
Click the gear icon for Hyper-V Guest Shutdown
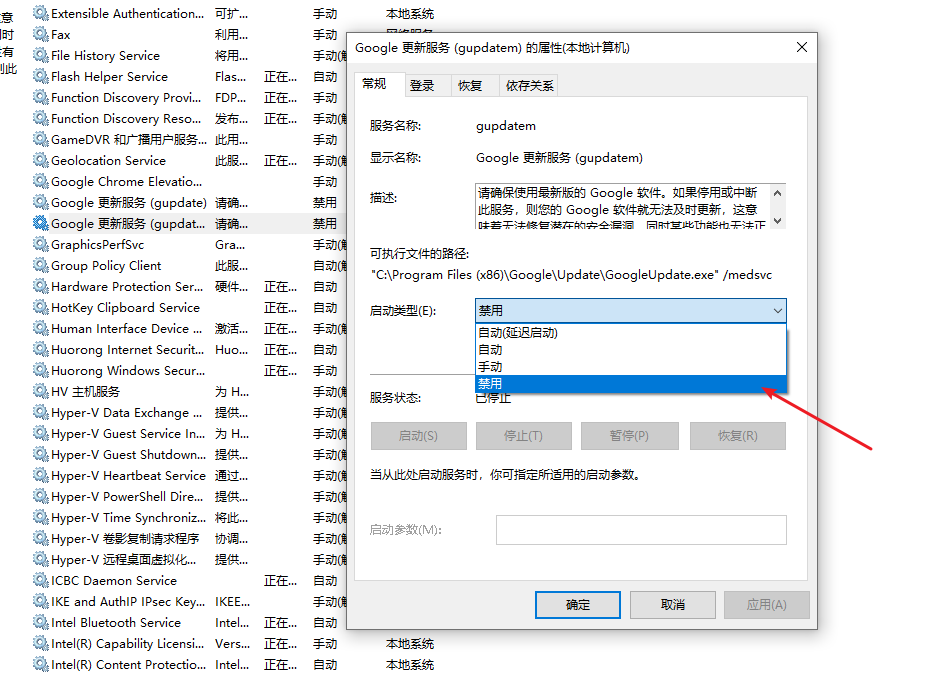(41, 455)
